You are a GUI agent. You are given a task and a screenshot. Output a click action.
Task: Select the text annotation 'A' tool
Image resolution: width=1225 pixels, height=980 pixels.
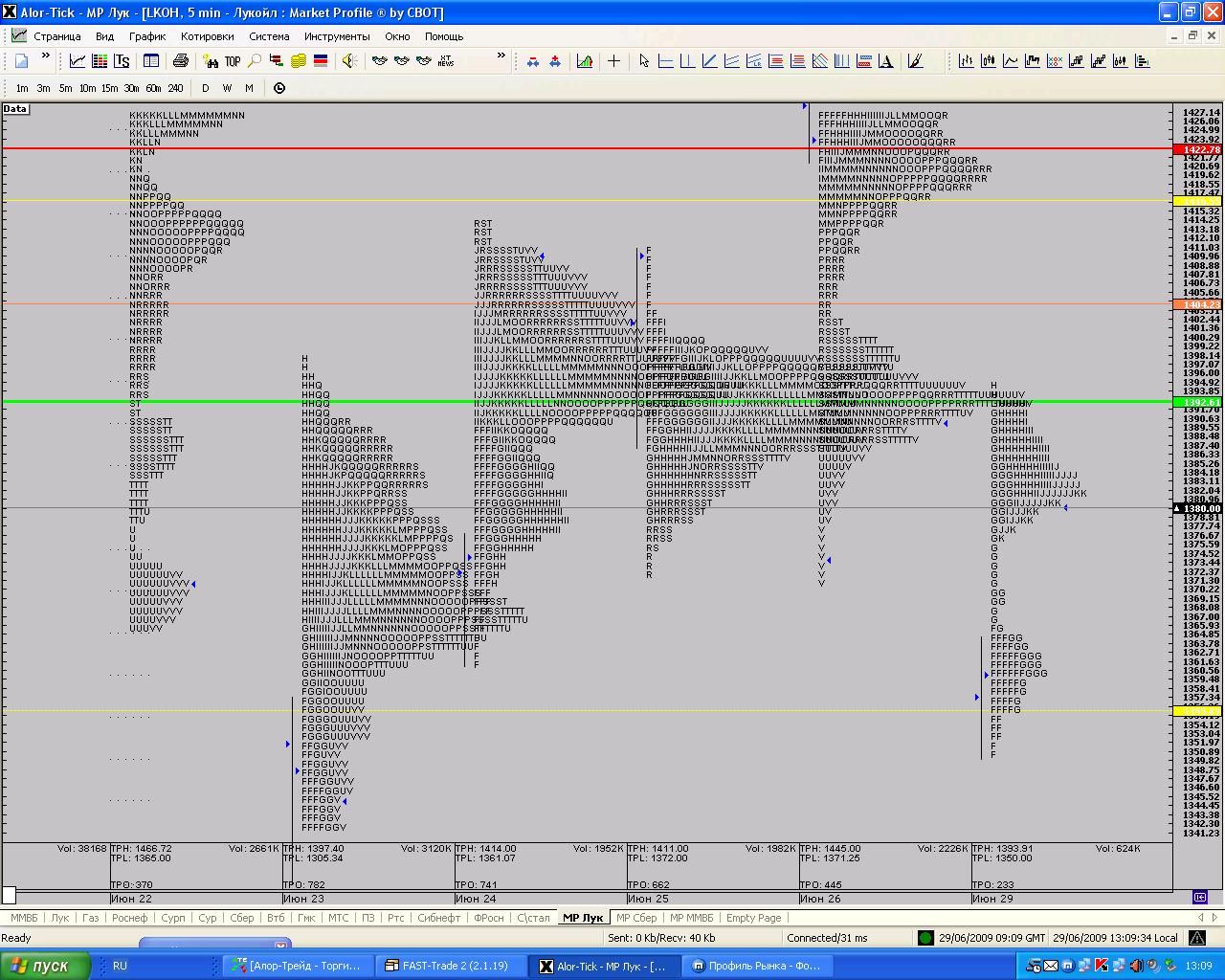coord(886,61)
